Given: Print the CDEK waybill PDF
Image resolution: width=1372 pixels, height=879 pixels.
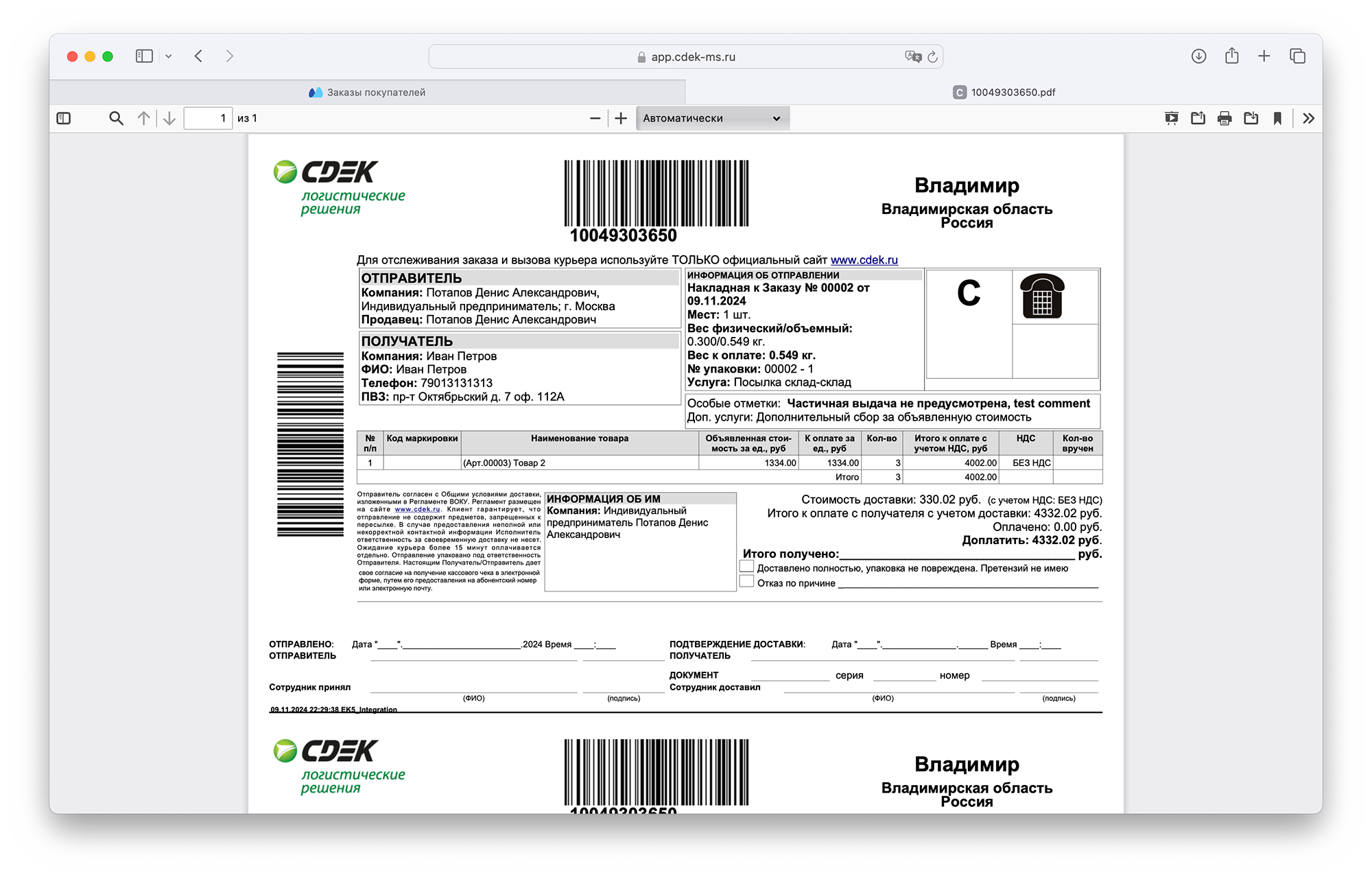Looking at the screenshot, I should click(1225, 118).
